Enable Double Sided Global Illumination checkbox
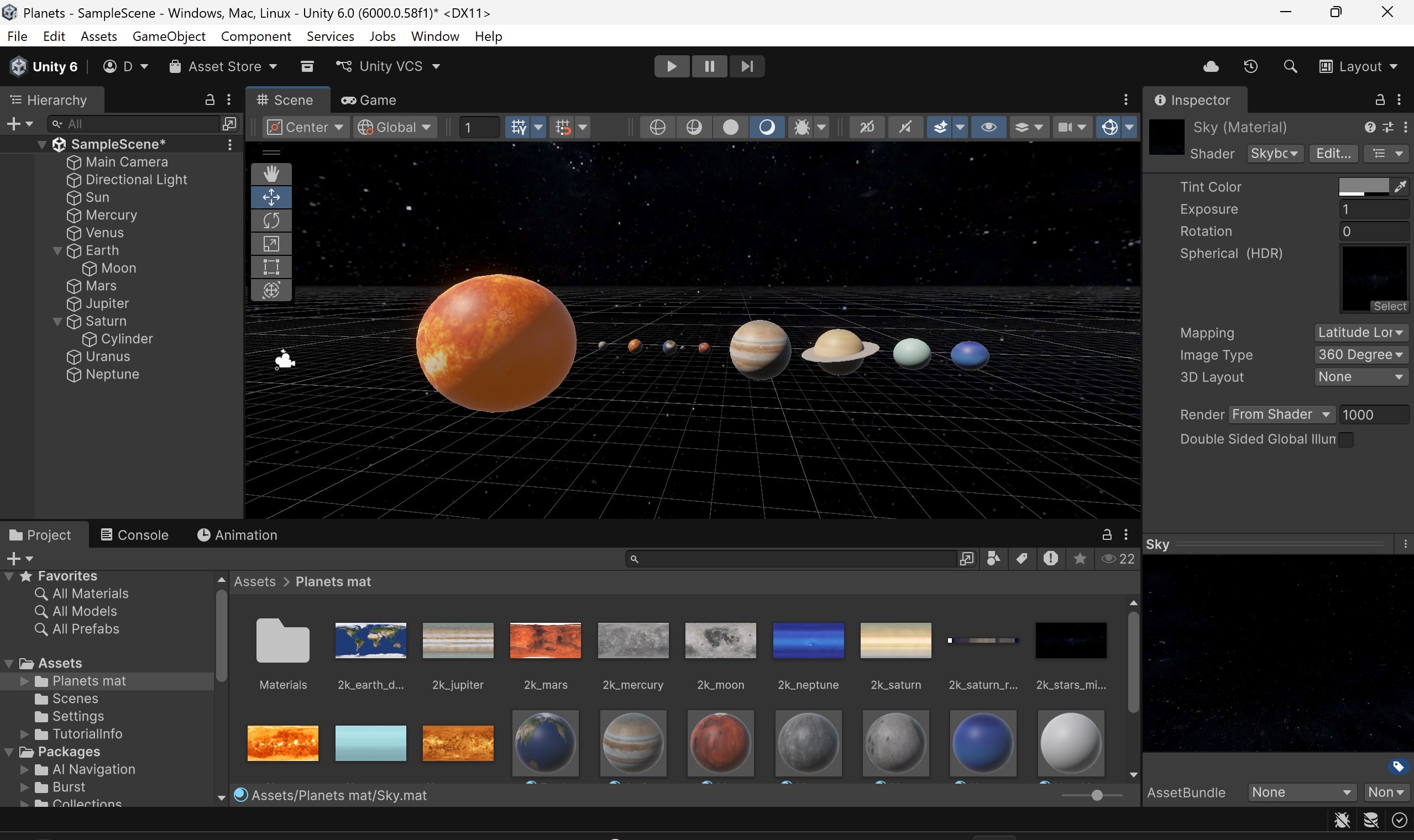Screen dimensions: 1414x840 click(x=1347, y=439)
